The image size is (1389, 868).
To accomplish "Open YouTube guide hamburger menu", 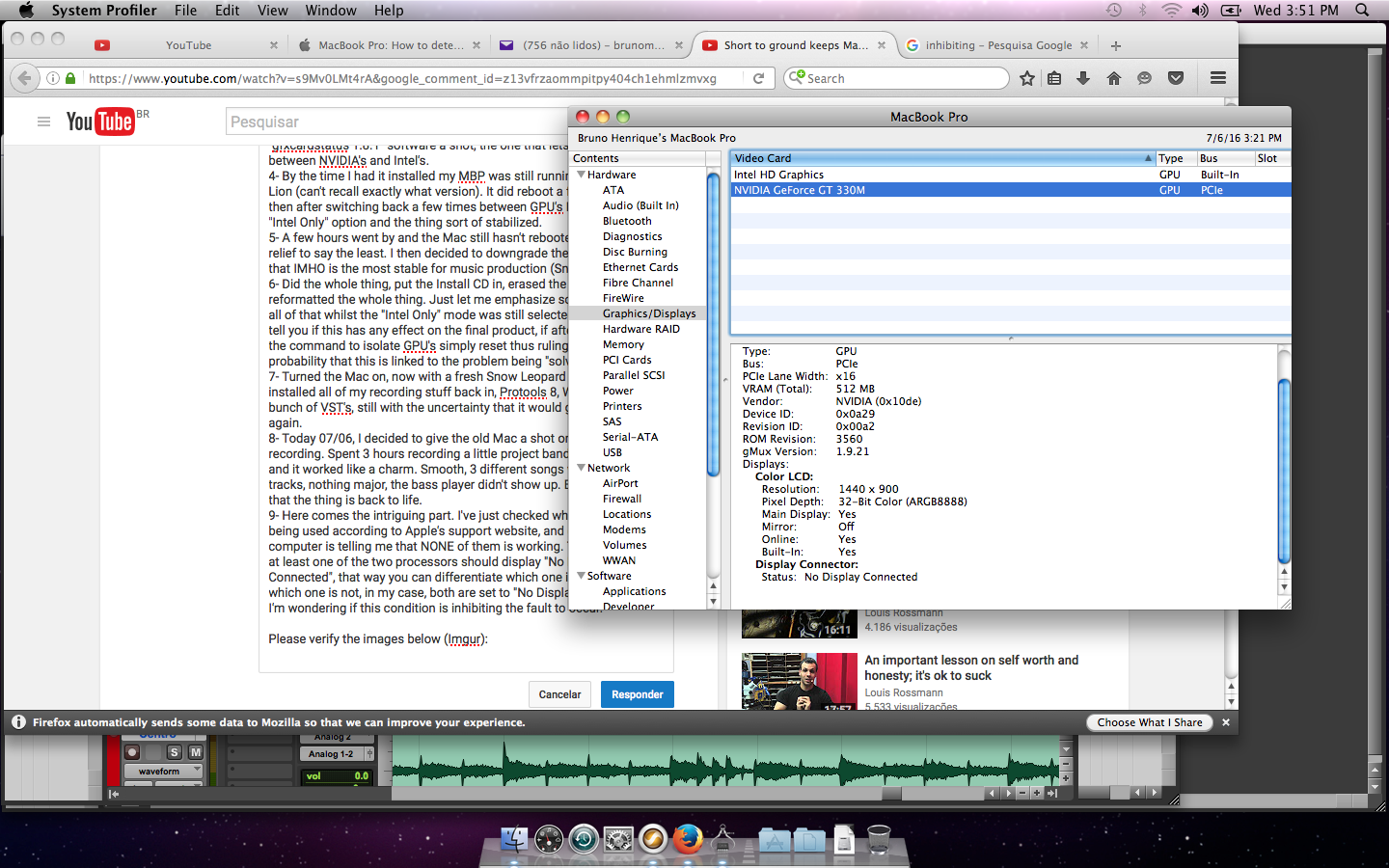I will click(x=43, y=122).
